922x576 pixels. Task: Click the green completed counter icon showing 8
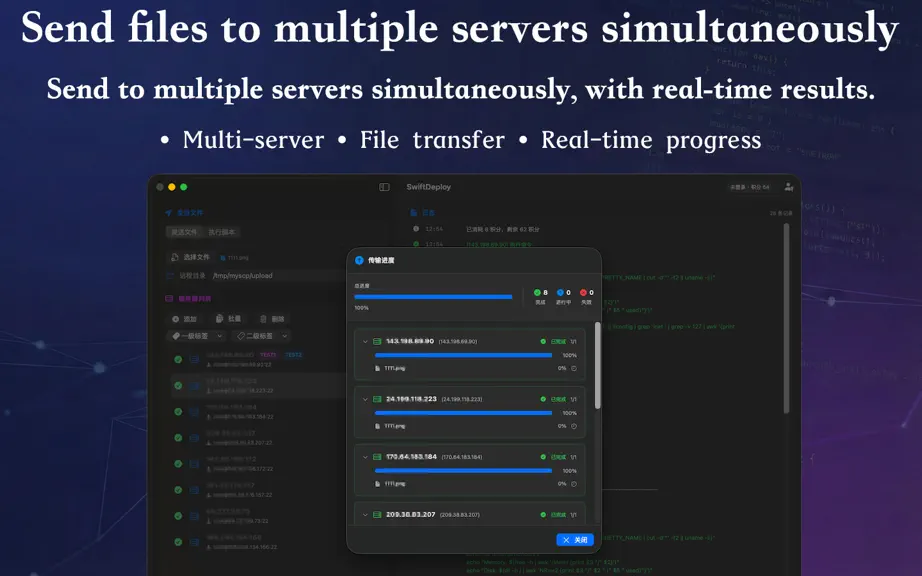(x=537, y=292)
